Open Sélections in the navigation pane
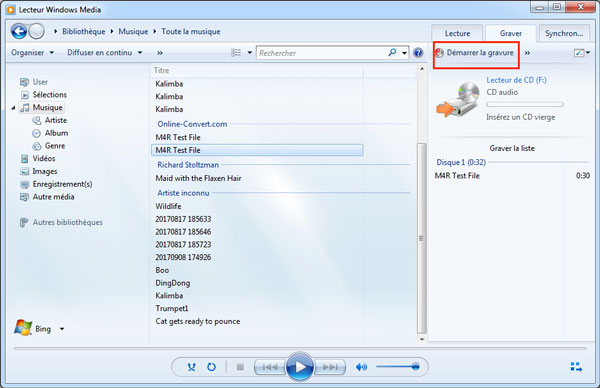This screenshot has width=600, height=388. pyautogui.click(x=44, y=95)
